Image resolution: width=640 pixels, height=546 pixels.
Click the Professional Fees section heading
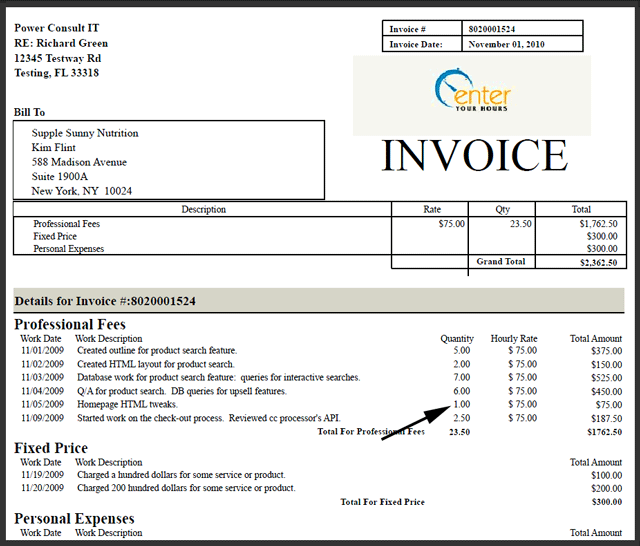coord(70,324)
